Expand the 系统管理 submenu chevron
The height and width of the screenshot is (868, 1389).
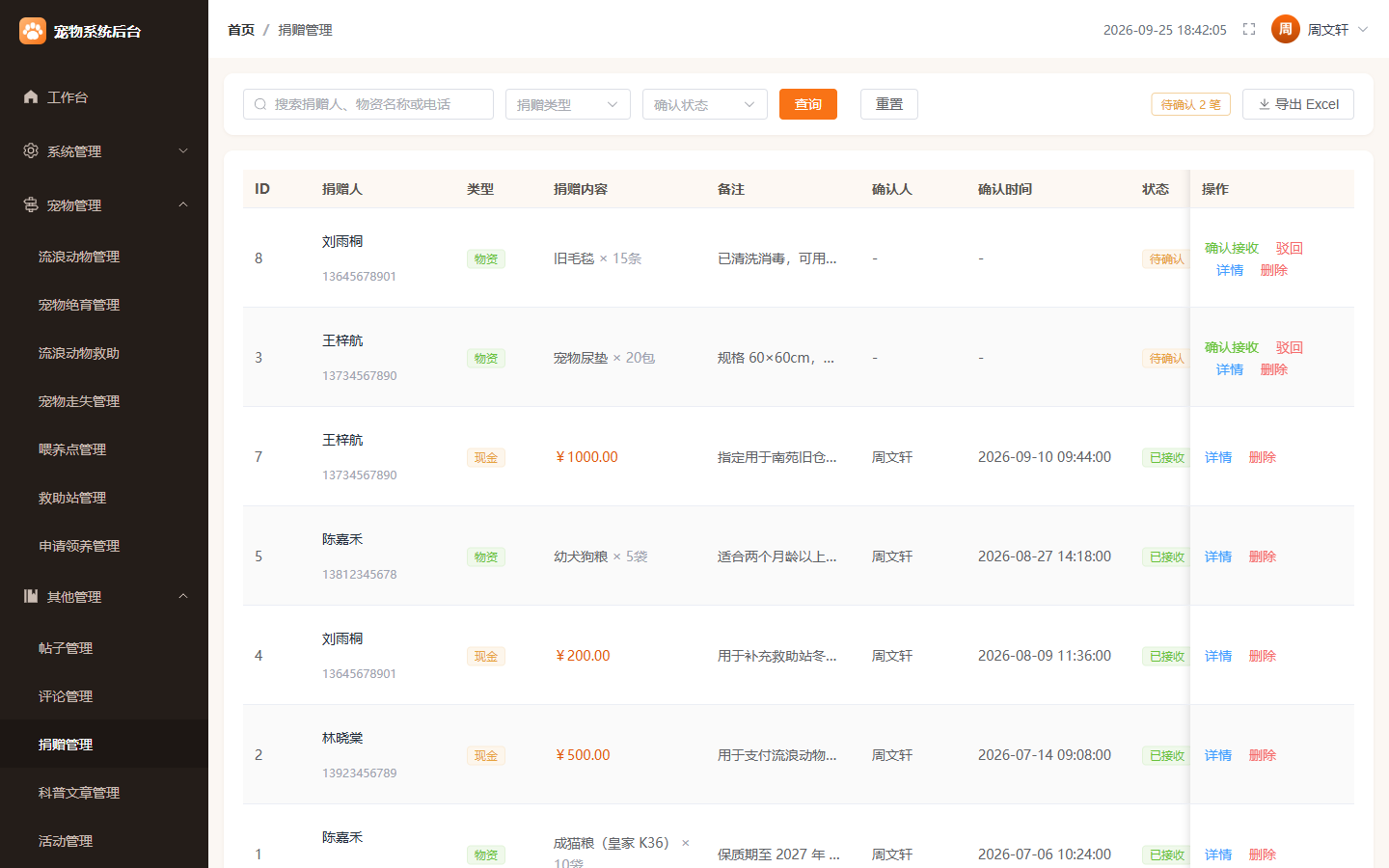coord(183,151)
